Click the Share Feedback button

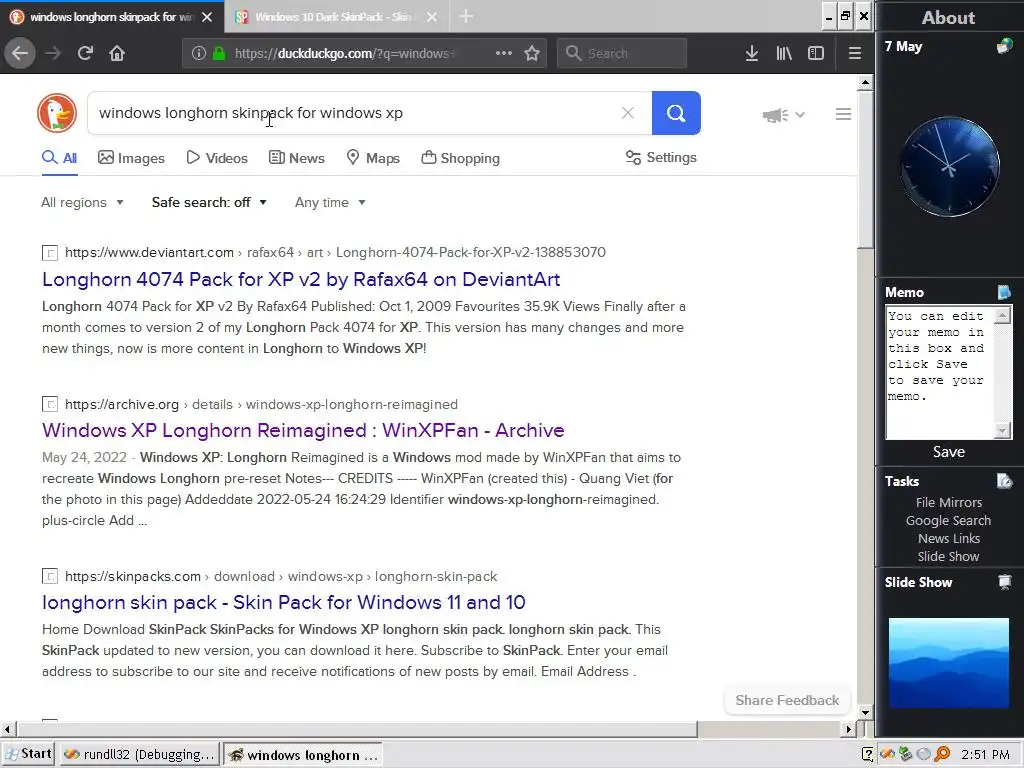pyautogui.click(x=787, y=700)
